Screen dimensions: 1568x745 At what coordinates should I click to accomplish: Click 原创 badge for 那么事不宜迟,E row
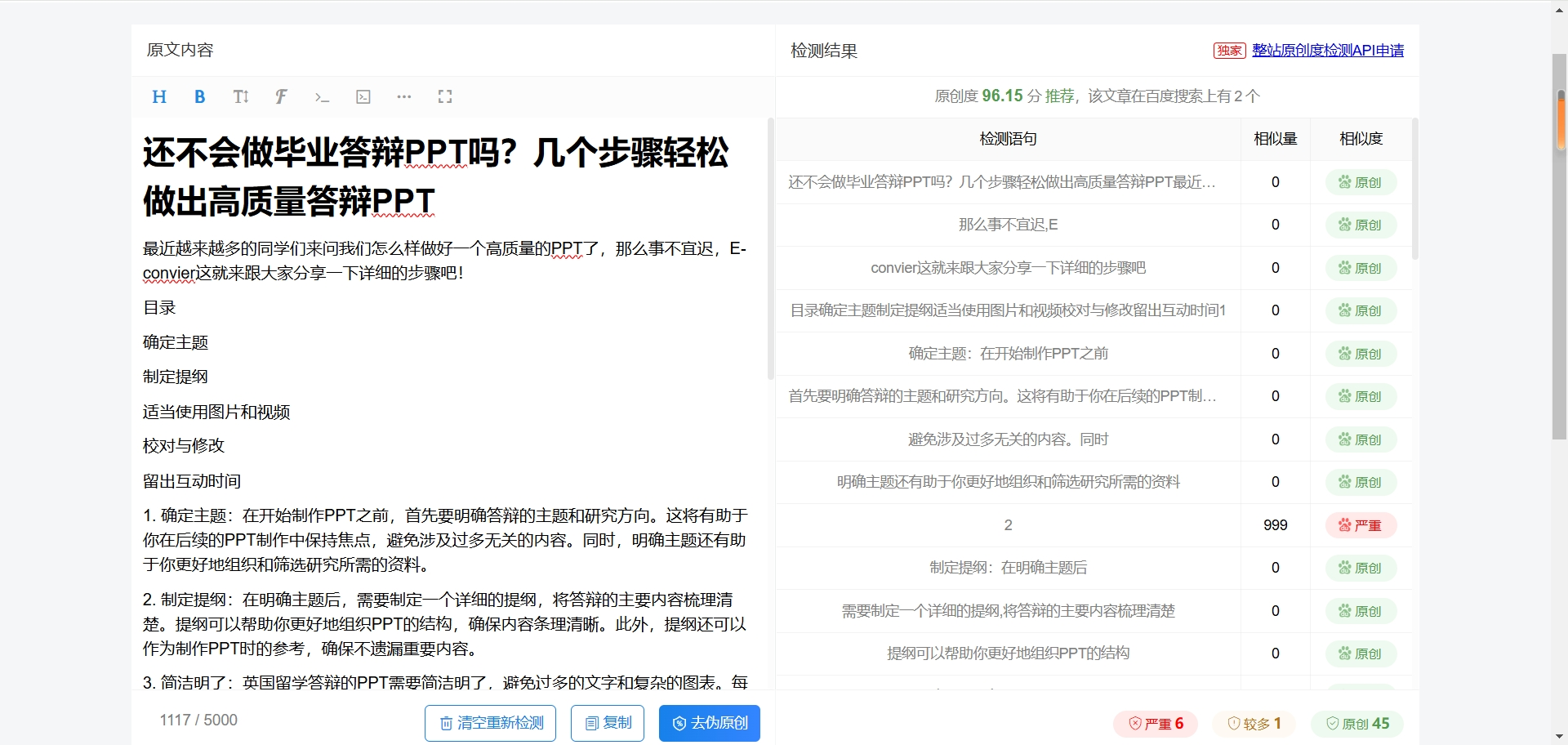[1361, 225]
